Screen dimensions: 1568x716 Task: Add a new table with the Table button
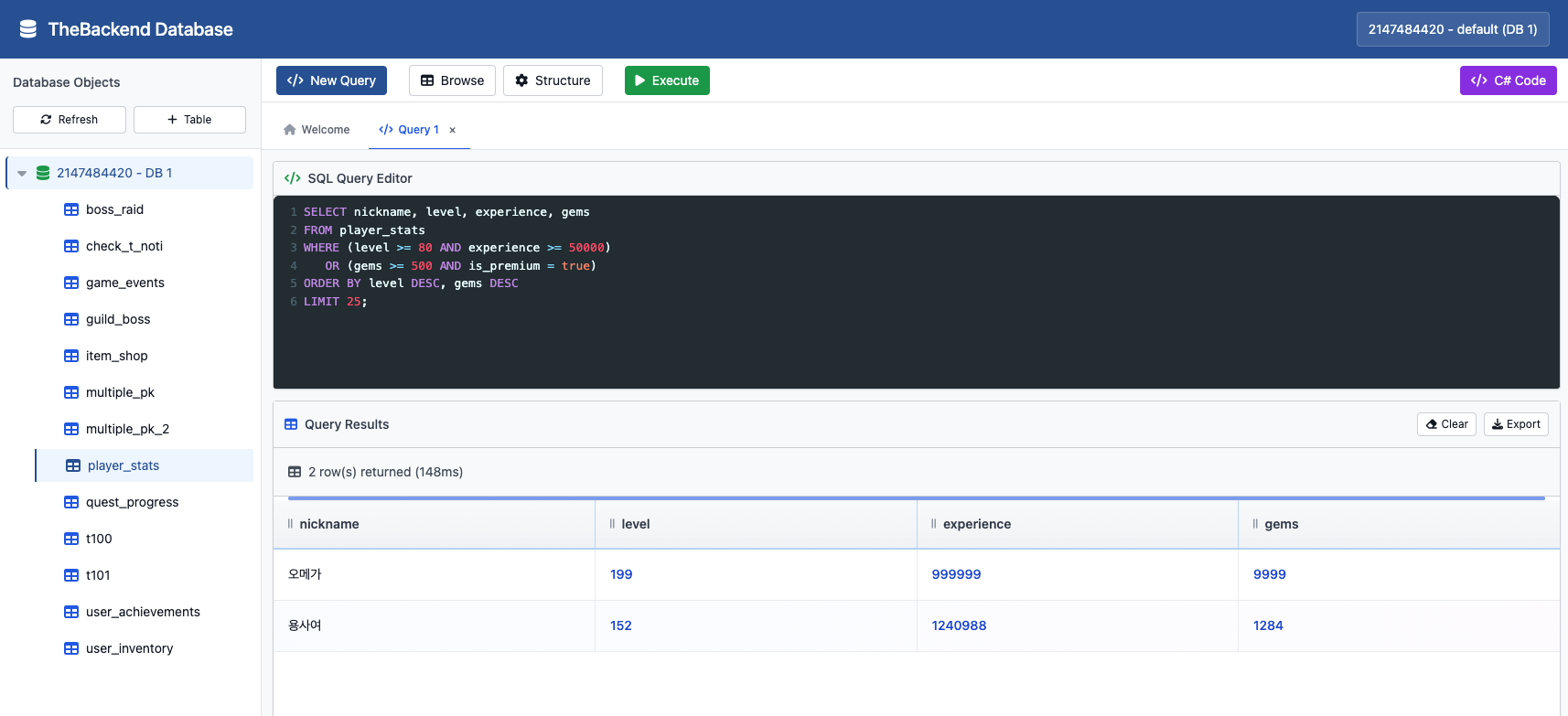189,120
